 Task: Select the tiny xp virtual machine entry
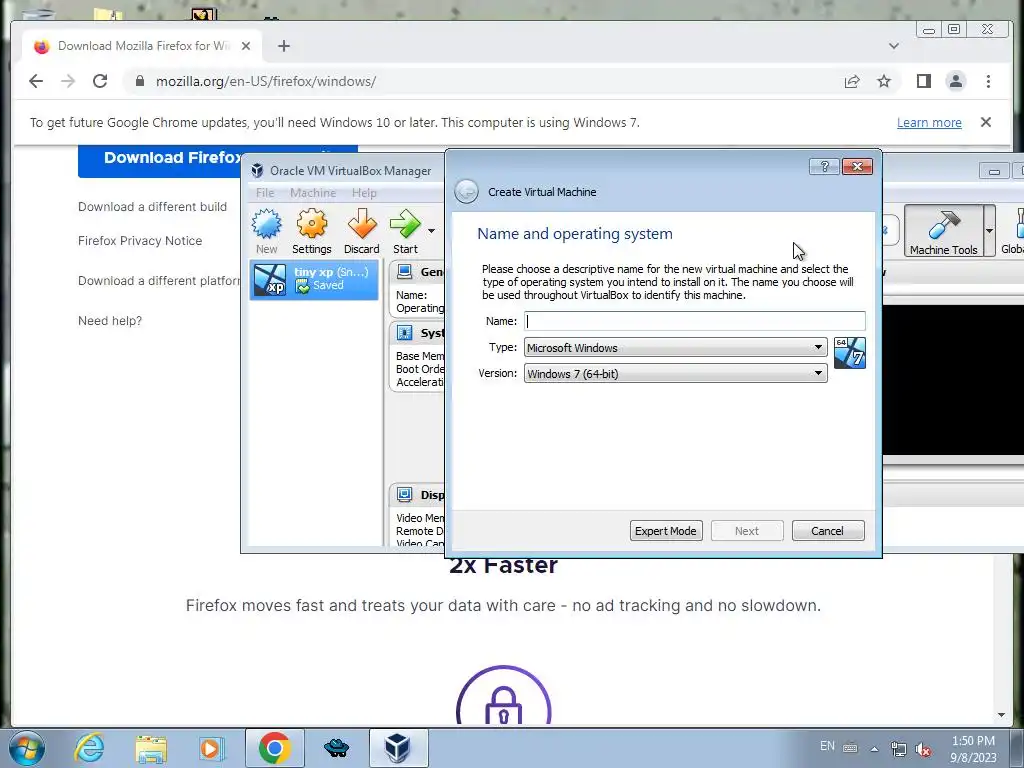pos(313,280)
